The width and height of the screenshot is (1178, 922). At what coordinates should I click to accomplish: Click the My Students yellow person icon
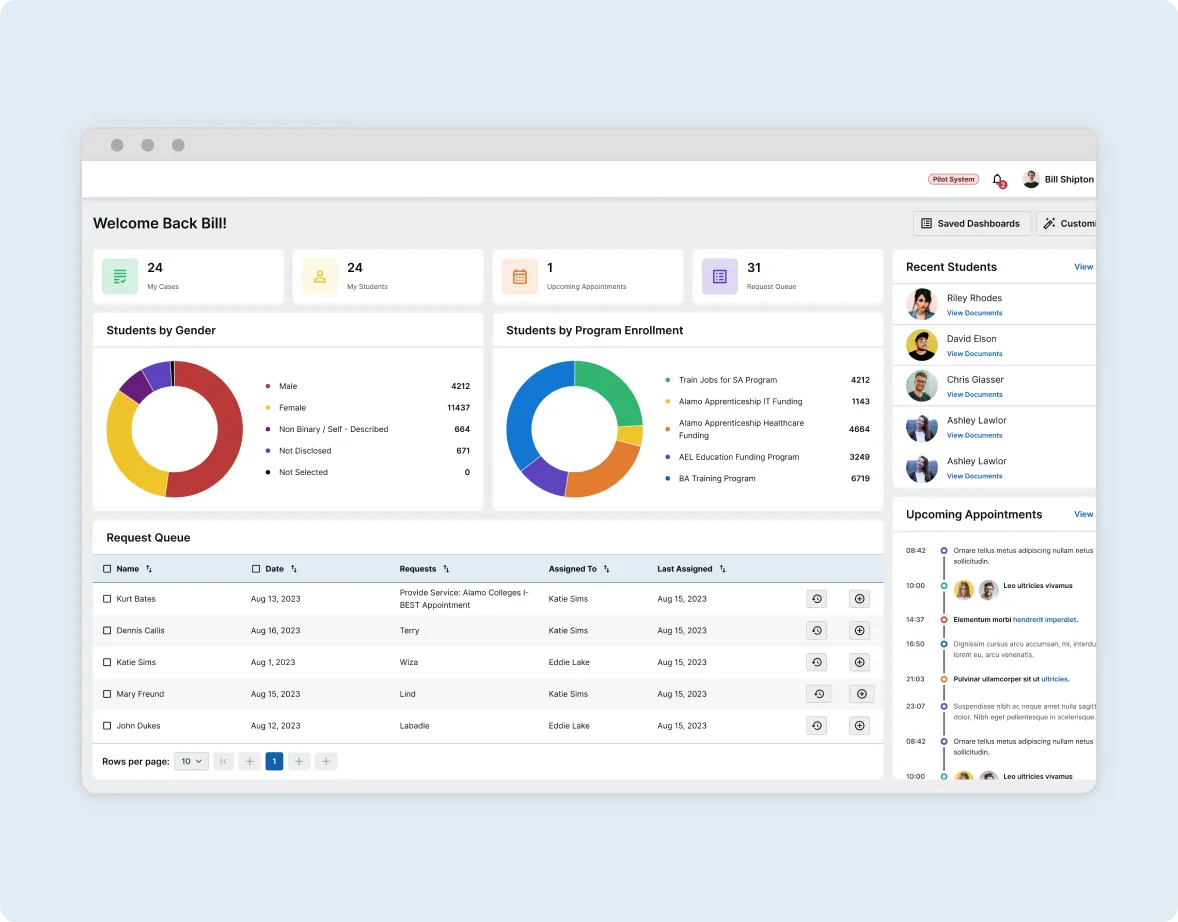click(x=320, y=277)
